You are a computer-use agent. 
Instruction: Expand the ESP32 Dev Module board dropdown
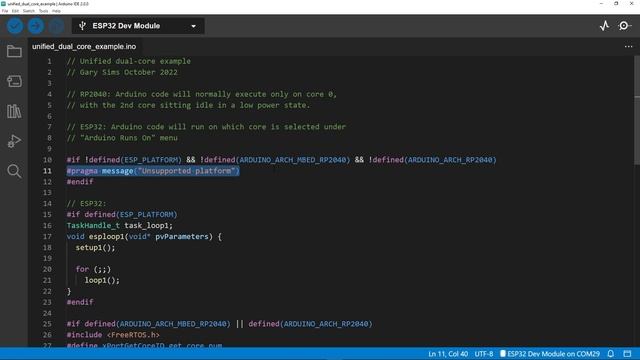193,26
